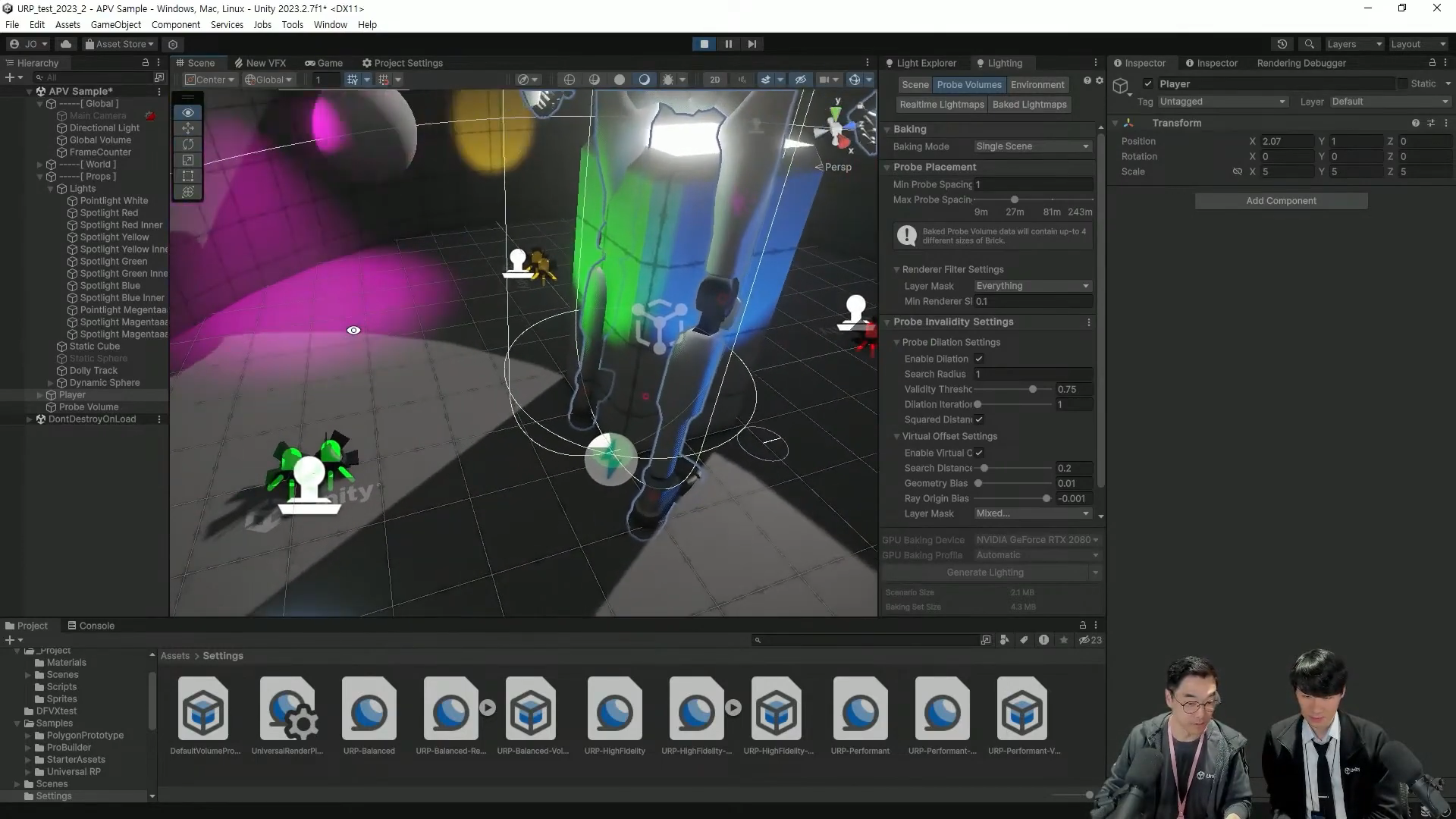Open Lighting settings gear icon
This screenshot has width=1456, height=819.
coord(1100,80)
